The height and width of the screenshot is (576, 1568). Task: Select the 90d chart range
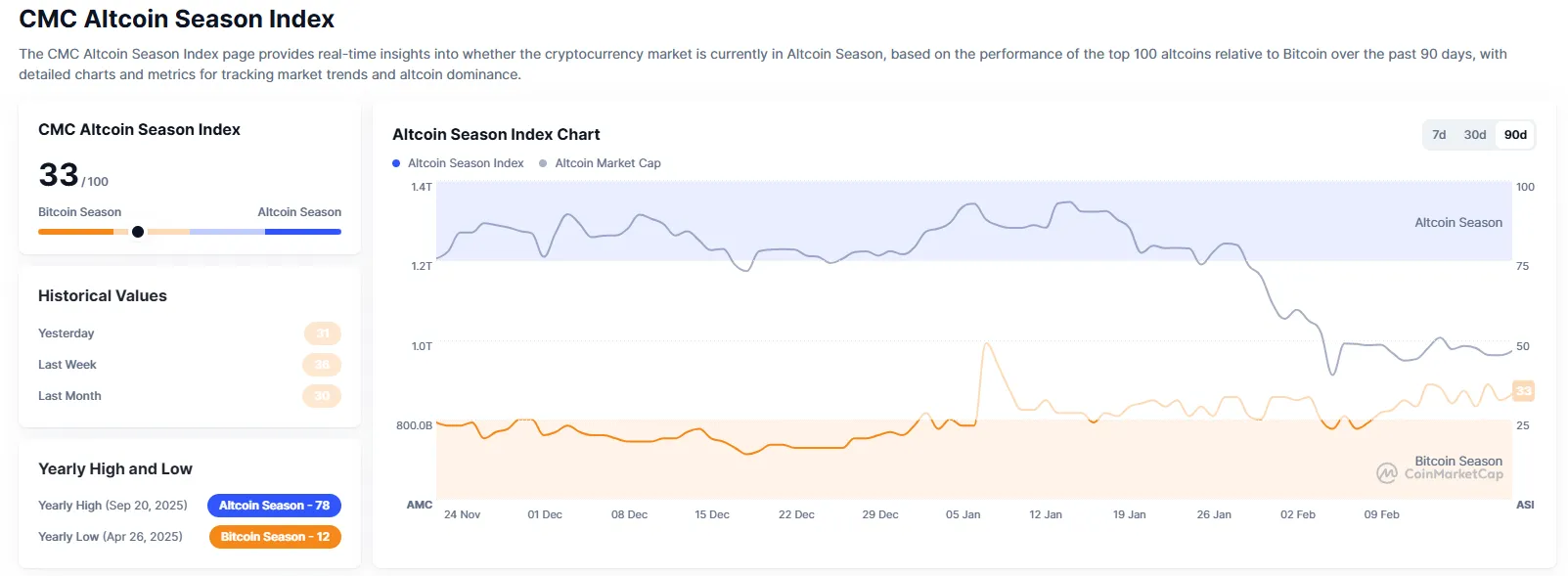click(x=1515, y=135)
